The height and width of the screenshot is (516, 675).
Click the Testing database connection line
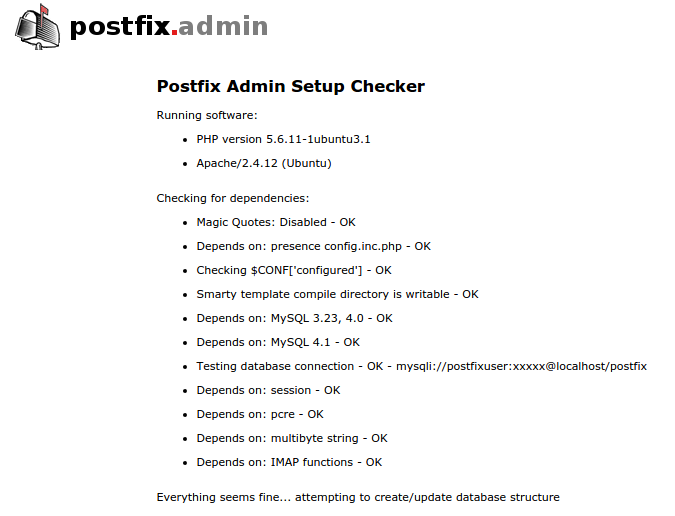290,366
